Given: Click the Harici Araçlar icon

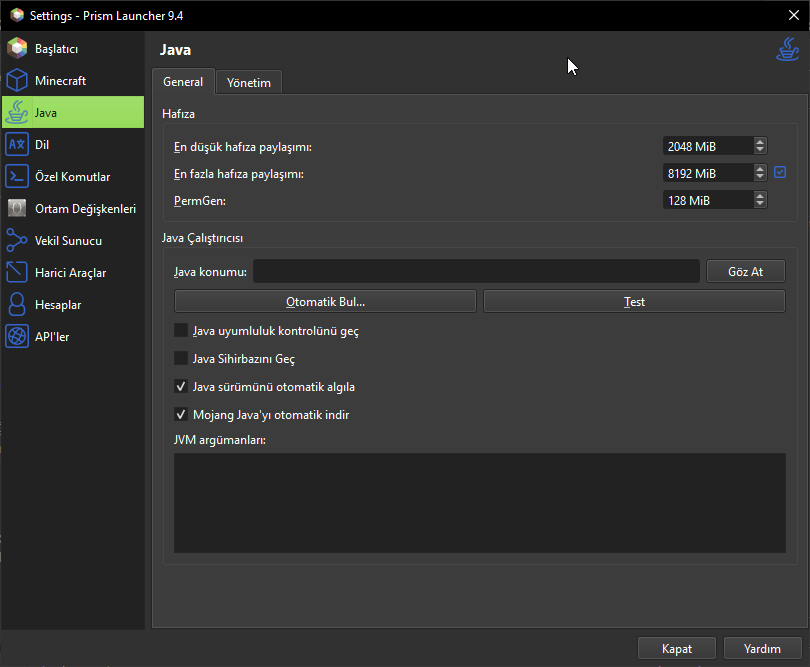Looking at the screenshot, I should point(17,273).
